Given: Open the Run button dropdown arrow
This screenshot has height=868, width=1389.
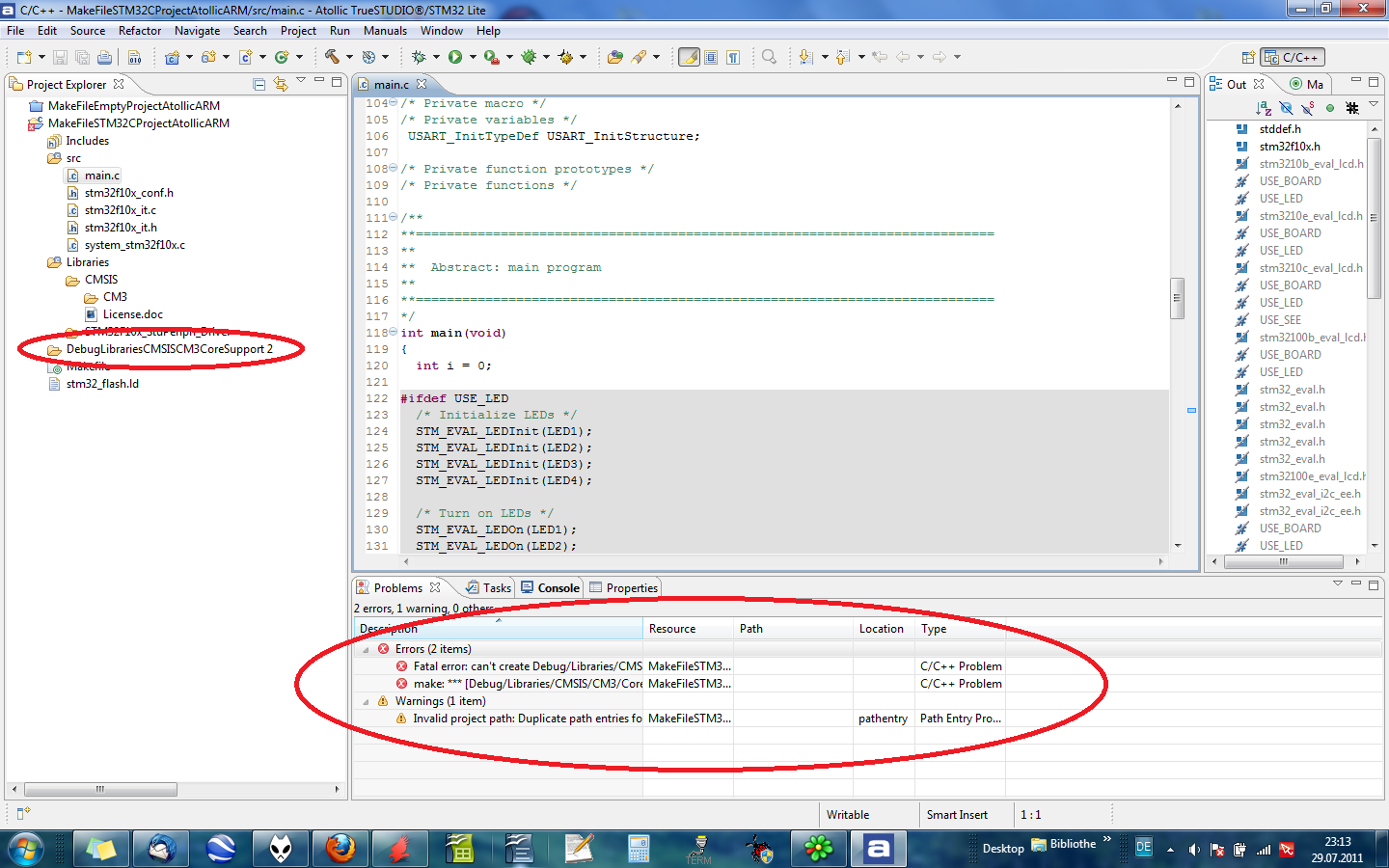Looking at the screenshot, I should tap(473, 57).
